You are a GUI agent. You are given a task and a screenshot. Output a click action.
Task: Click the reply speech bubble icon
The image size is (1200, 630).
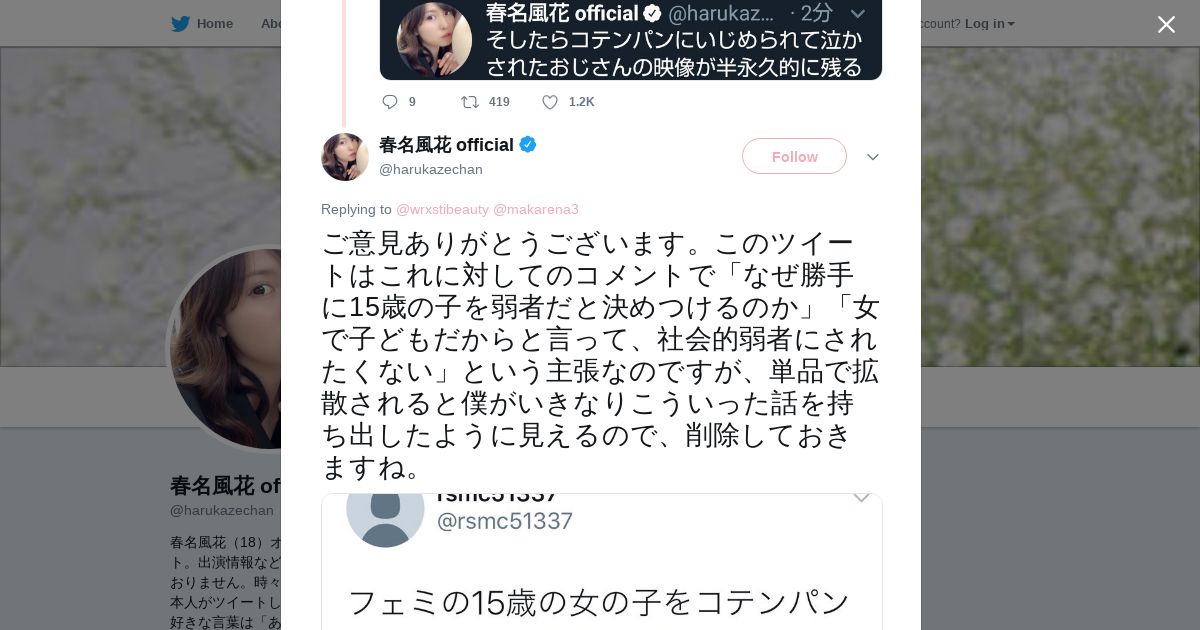(x=390, y=102)
